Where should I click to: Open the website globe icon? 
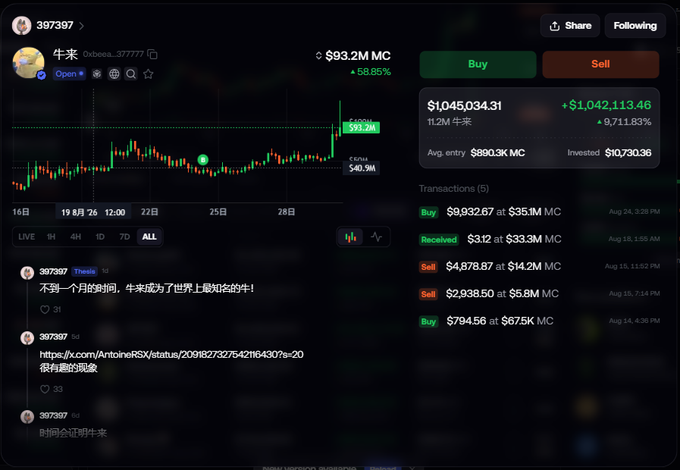pyautogui.click(x=114, y=74)
